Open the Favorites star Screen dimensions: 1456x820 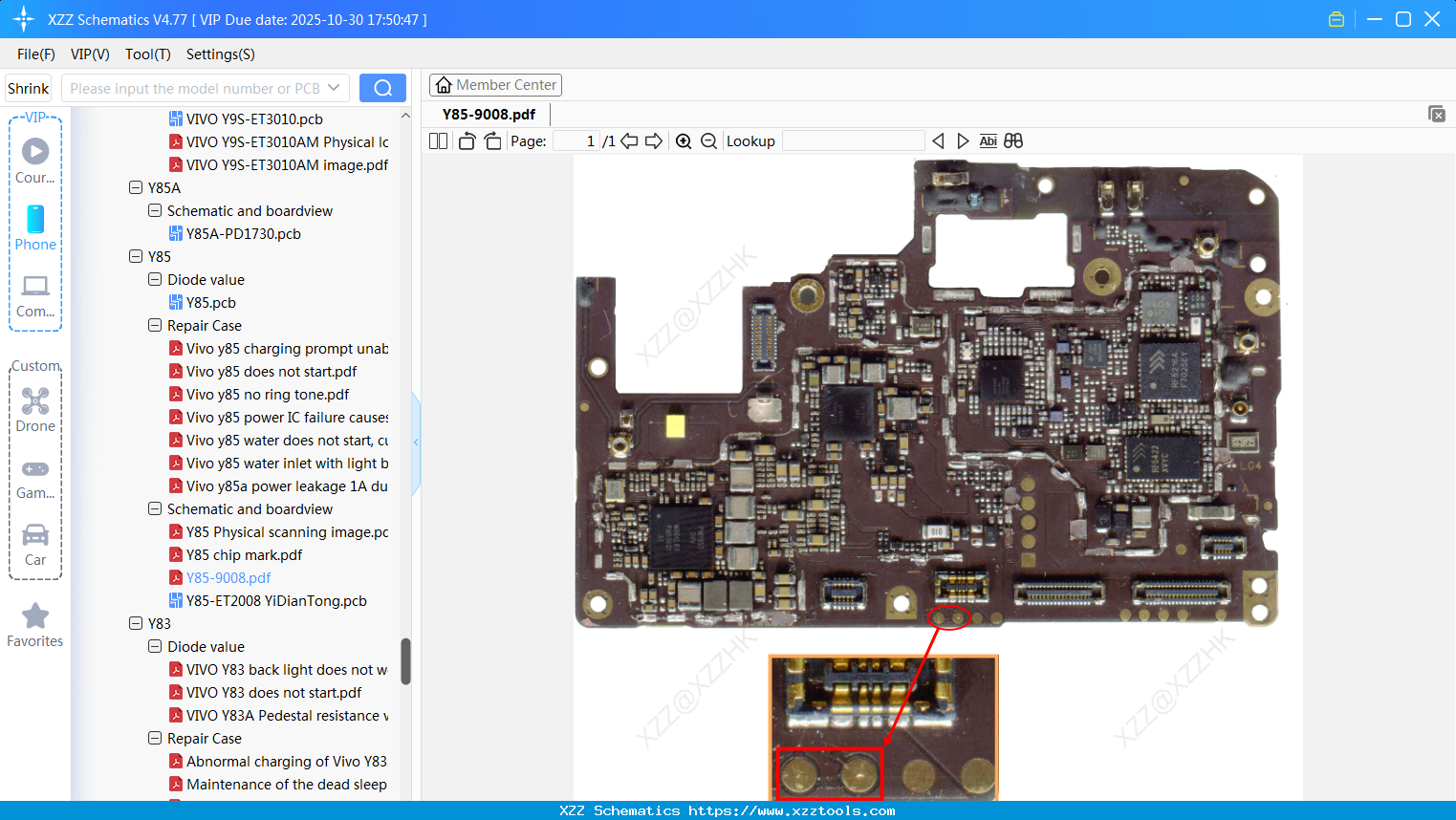point(35,625)
